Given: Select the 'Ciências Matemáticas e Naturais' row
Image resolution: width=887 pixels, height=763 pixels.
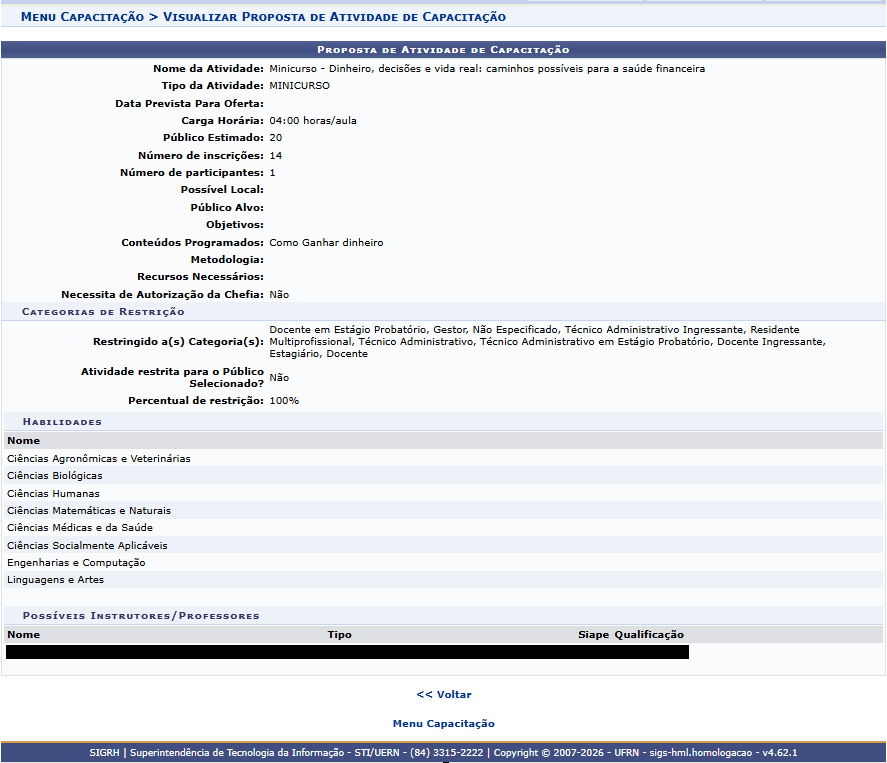Looking at the screenshot, I should tap(444, 511).
